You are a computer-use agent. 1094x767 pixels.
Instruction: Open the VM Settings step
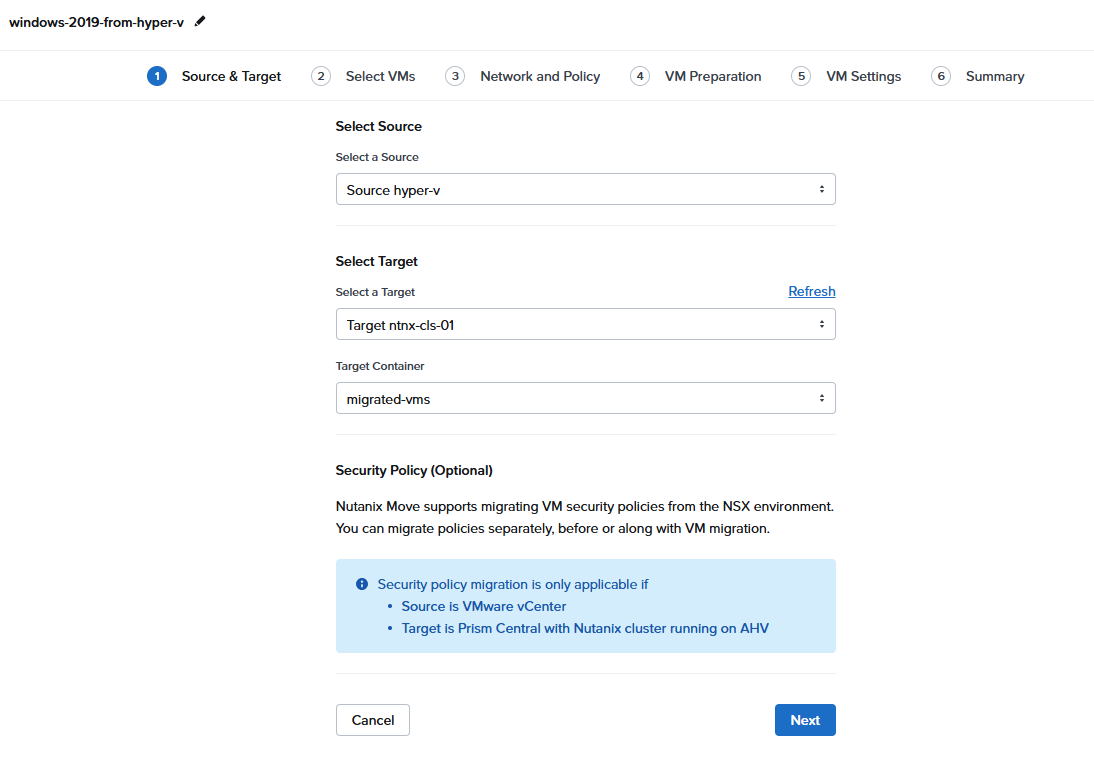[x=863, y=76]
